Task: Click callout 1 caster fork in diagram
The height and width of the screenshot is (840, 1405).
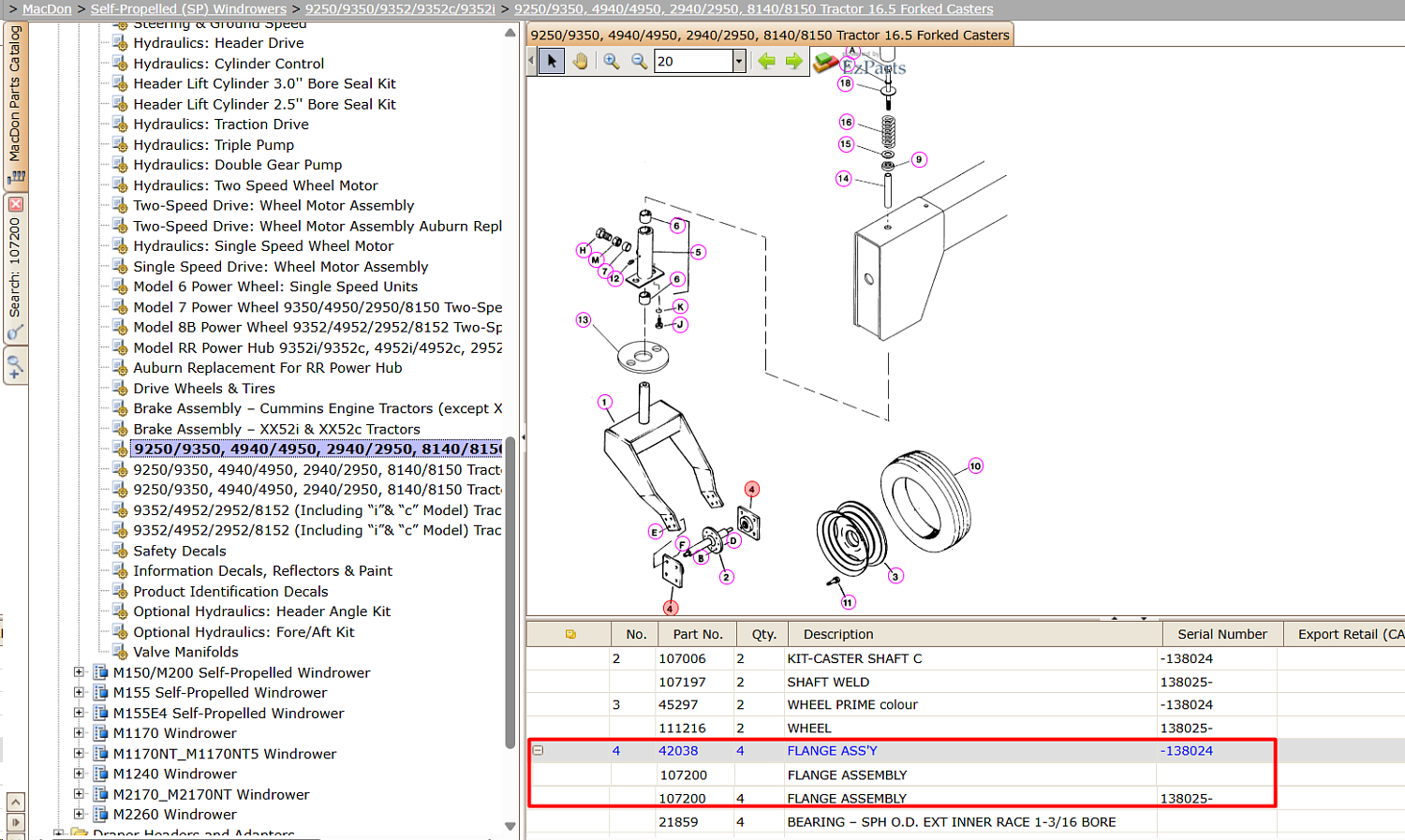Action: 605,403
